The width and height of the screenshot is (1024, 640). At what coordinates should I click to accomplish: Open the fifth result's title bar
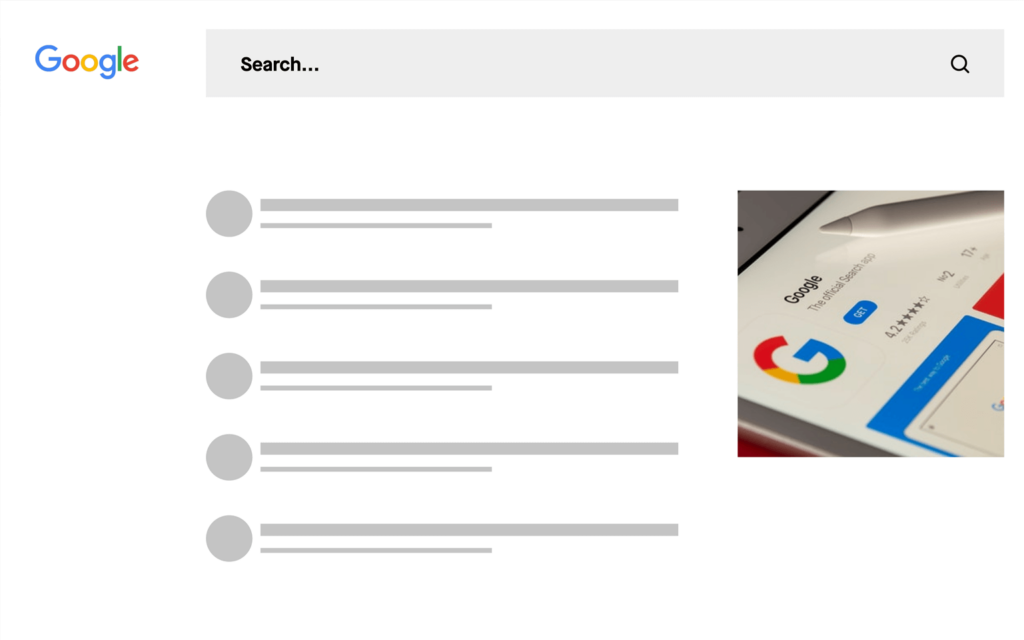pyautogui.click(x=469, y=530)
